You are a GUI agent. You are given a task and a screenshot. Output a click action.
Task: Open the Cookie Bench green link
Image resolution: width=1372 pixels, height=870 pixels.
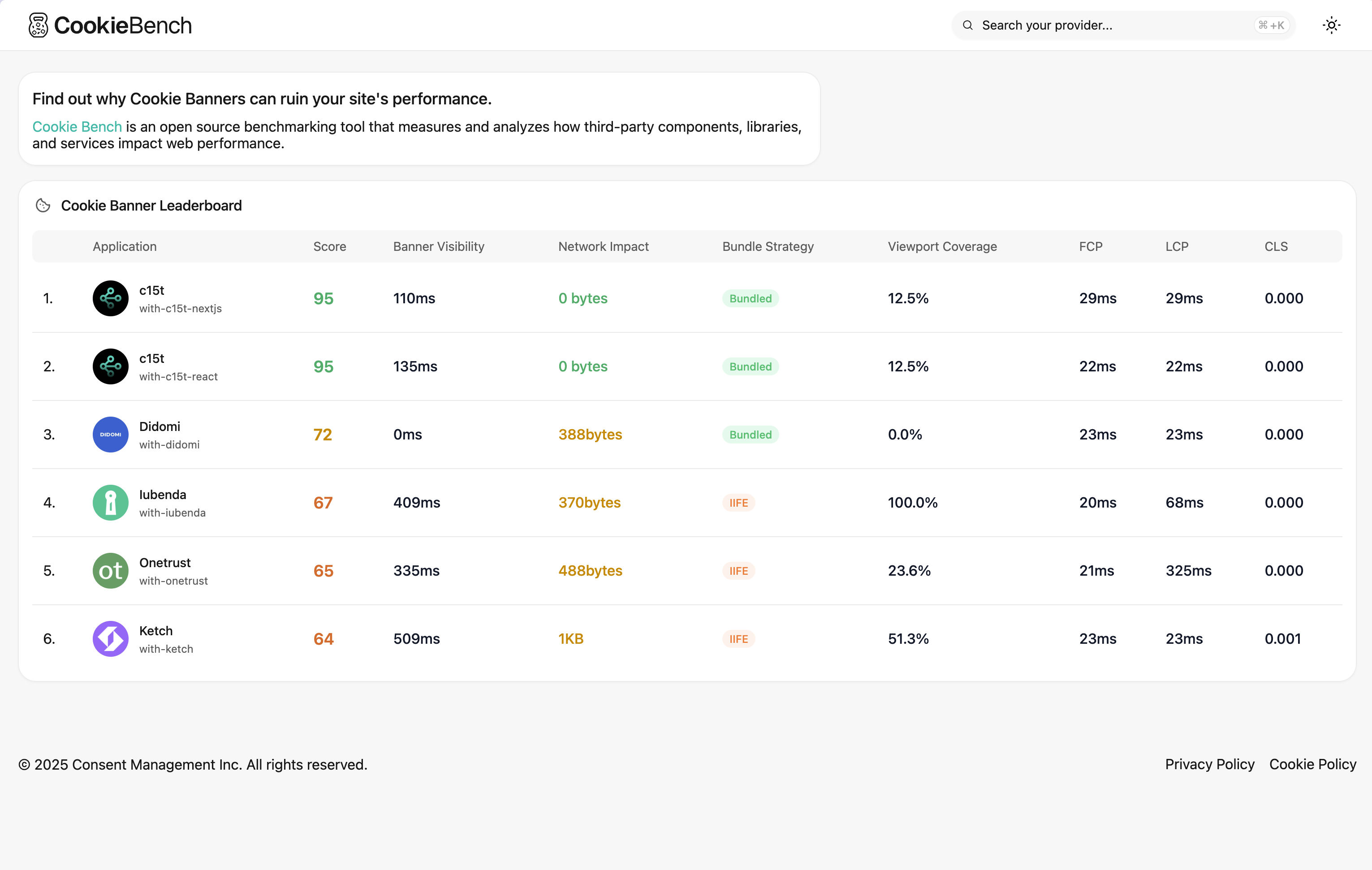tap(77, 126)
